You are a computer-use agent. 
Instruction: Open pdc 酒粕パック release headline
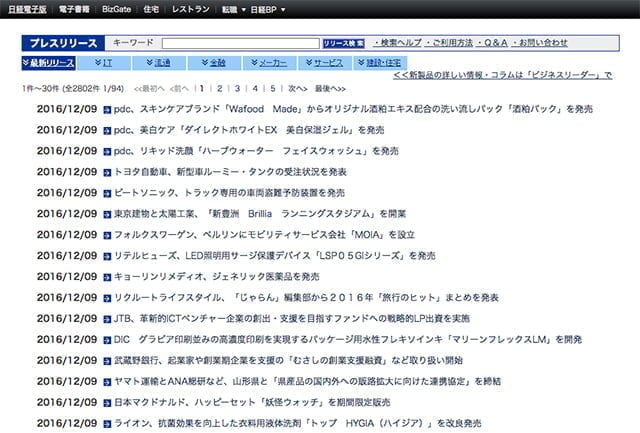pos(353,109)
